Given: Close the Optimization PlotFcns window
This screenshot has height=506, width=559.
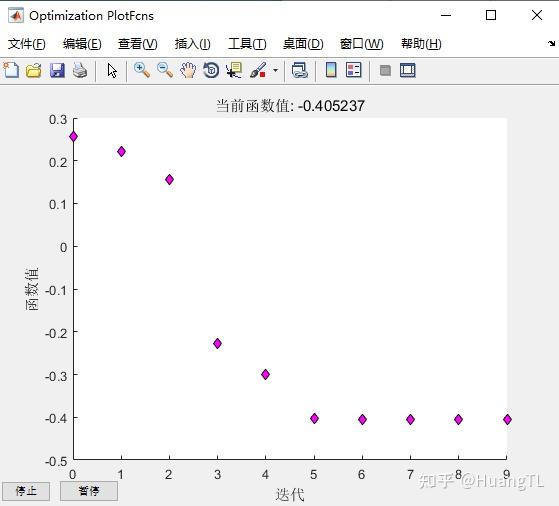Looking at the screenshot, I should 537,15.
